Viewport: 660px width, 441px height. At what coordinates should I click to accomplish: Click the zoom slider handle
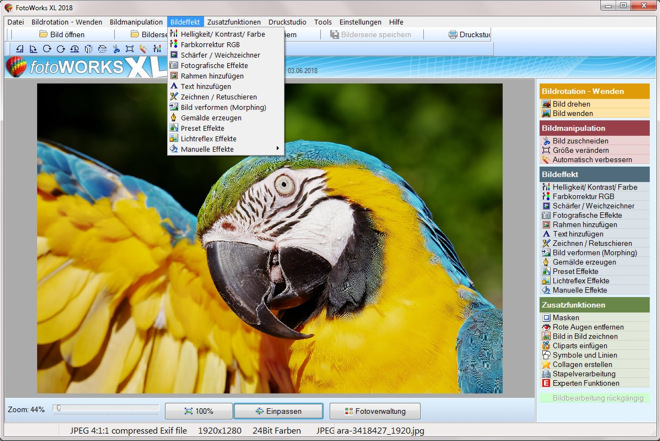tap(59, 408)
